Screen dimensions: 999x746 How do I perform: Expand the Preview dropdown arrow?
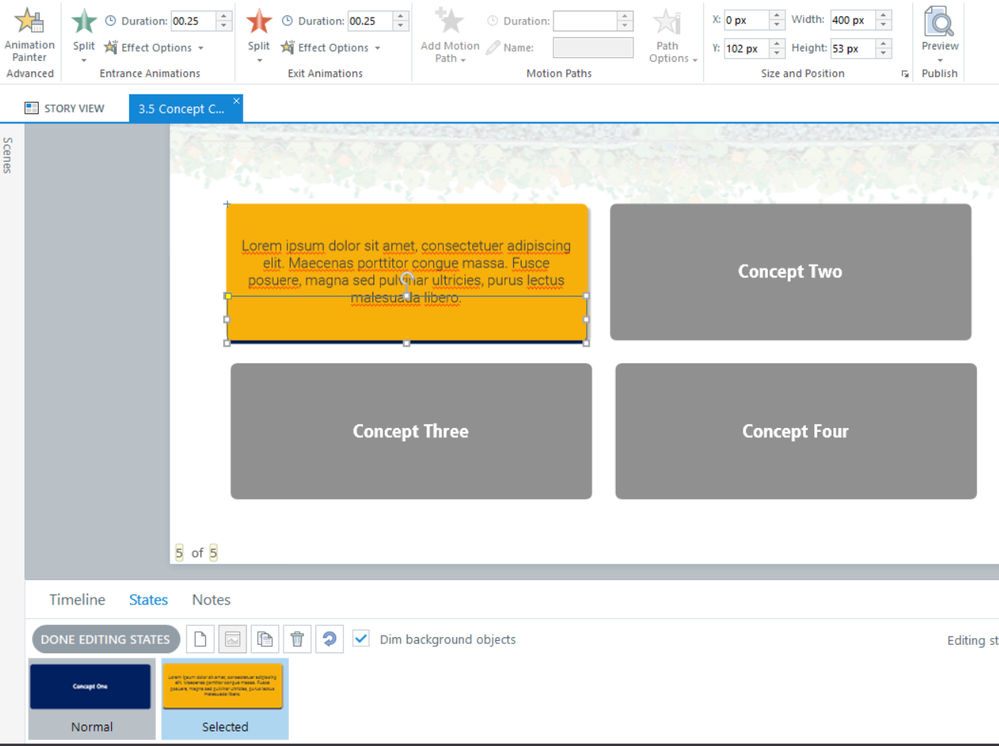tap(939, 60)
